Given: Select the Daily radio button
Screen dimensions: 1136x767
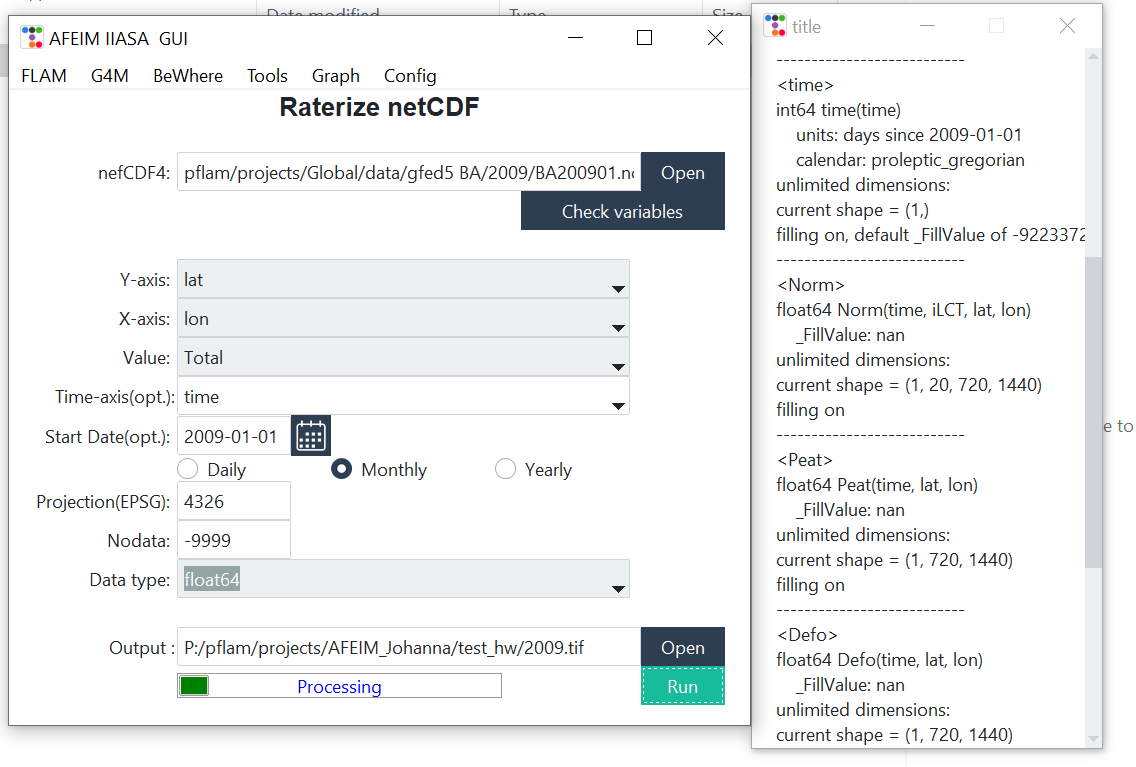Looking at the screenshot, I should tap(188, 469).
